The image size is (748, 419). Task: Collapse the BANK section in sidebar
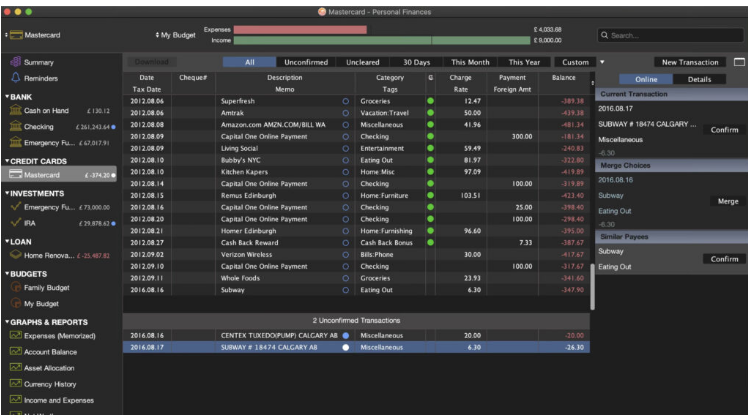coord(6,96)
